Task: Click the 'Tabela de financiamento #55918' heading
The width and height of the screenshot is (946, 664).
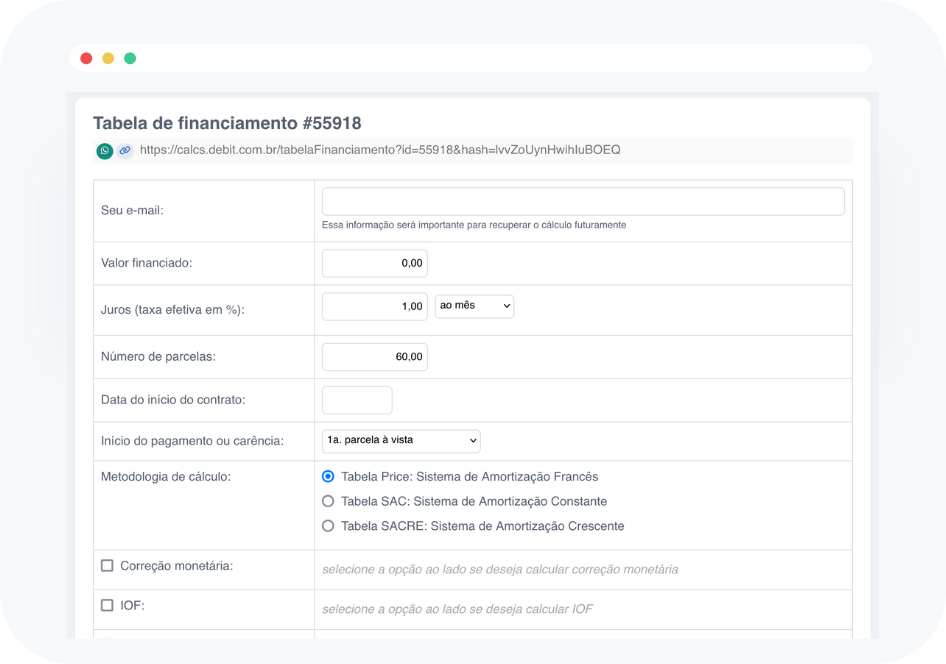Action: pyautogui.click(x=227, y=123)
